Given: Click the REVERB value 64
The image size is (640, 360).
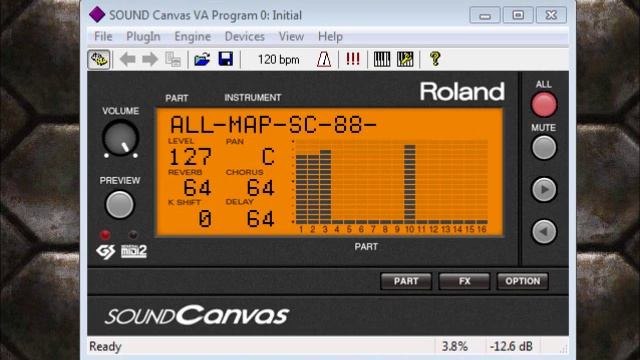Looking at the screenshot, I should [198, 188].
